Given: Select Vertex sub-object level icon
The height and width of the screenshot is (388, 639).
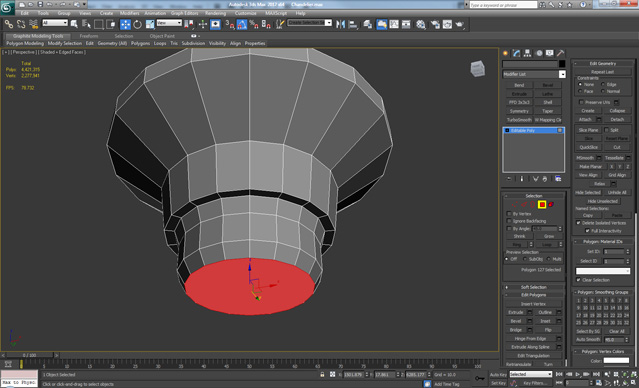Looking at the screenshot, I should click(x=515, y=205).
